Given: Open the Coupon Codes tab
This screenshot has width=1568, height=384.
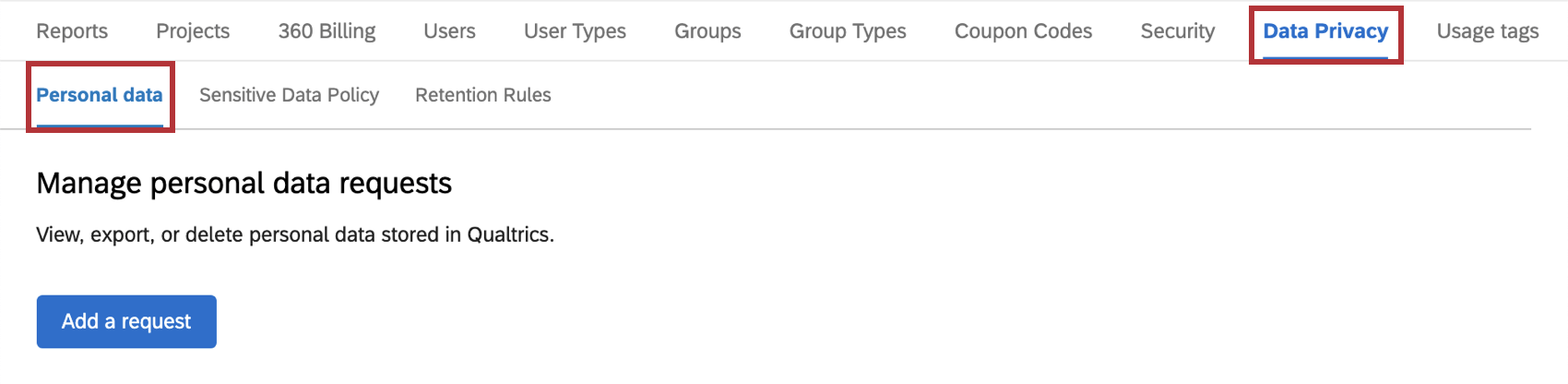Looking at the screenshot, I should pyautogui.click(x=1023, y=31).
